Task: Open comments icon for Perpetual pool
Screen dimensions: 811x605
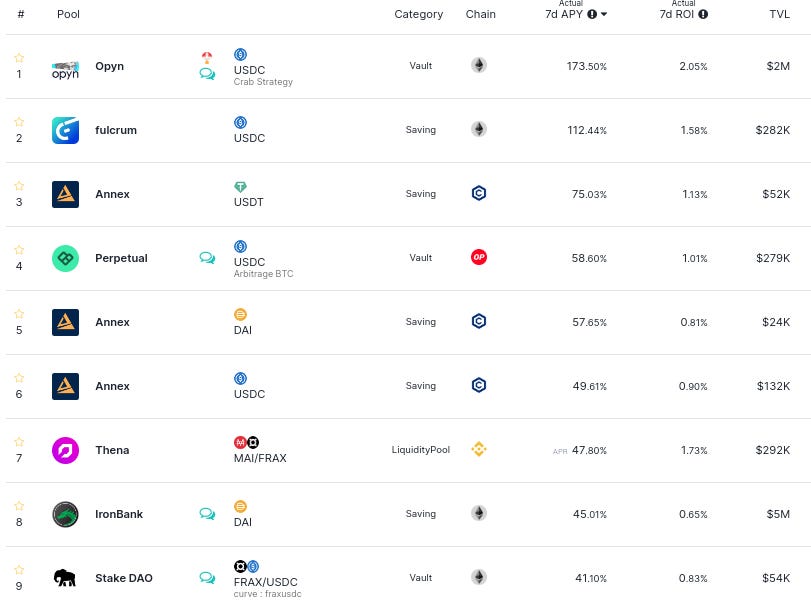Action: point(207,258)
